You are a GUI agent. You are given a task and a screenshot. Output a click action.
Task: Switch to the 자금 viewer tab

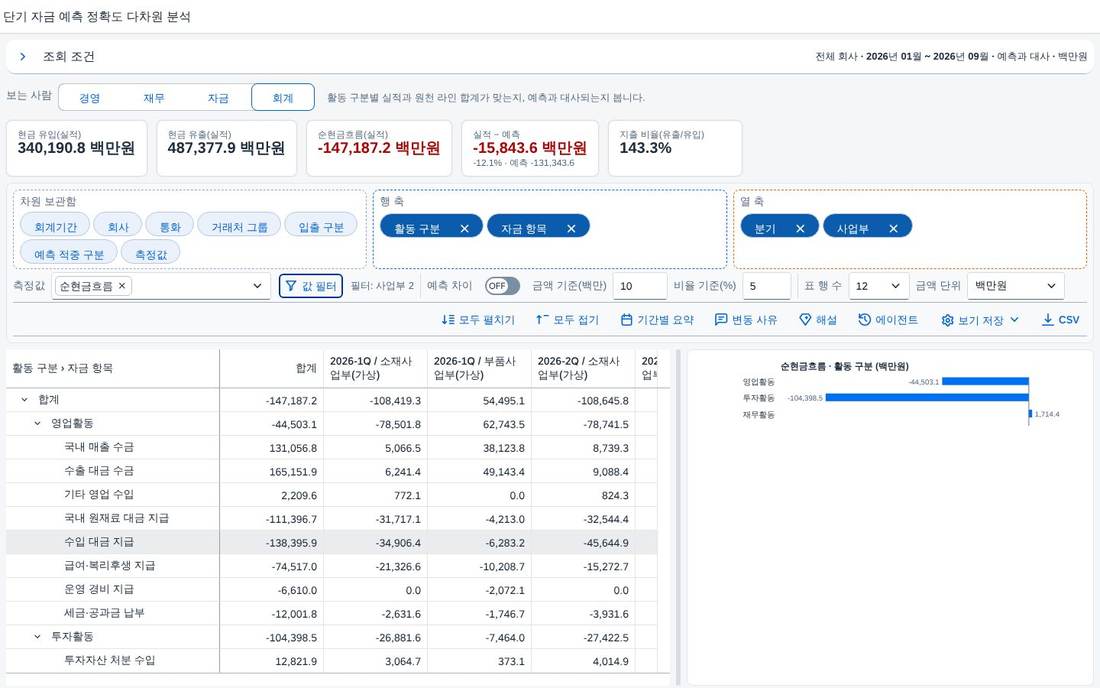[218, 98]
